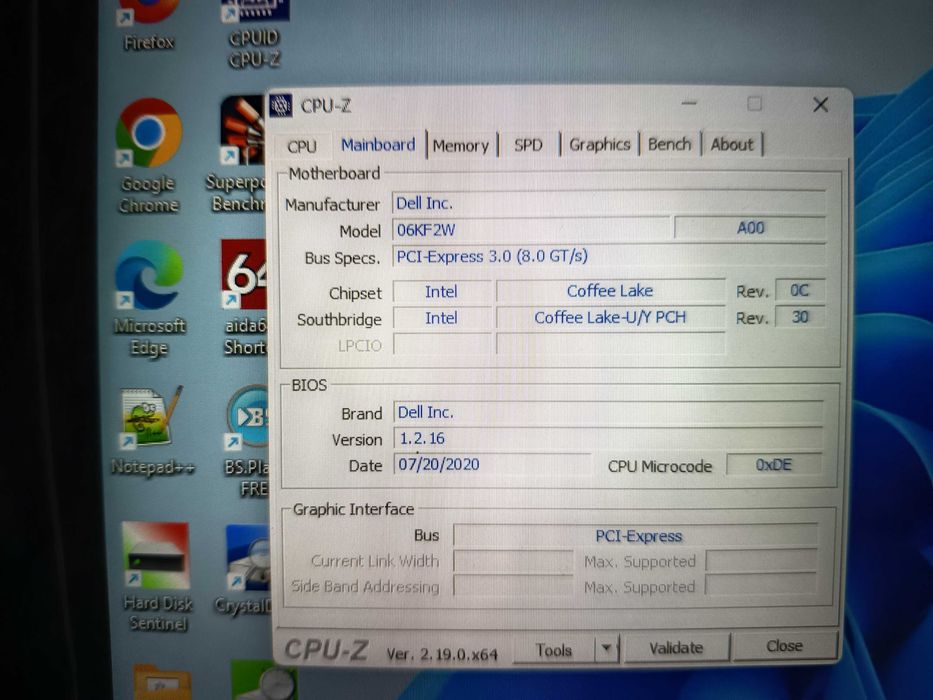The image size is (933, 700).
Task: Click the BIOS Brand Dell Inc. field
Action: 608,412
